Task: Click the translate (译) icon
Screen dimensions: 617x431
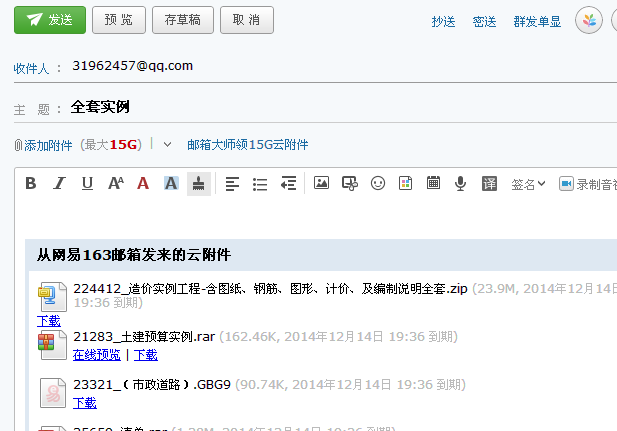Action: tap(489, 183)
